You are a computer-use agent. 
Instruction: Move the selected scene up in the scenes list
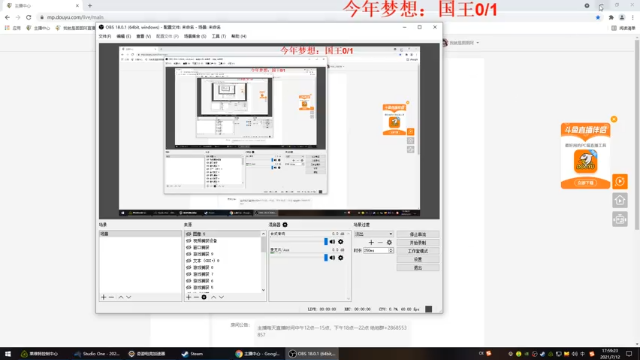pos(121,297)
